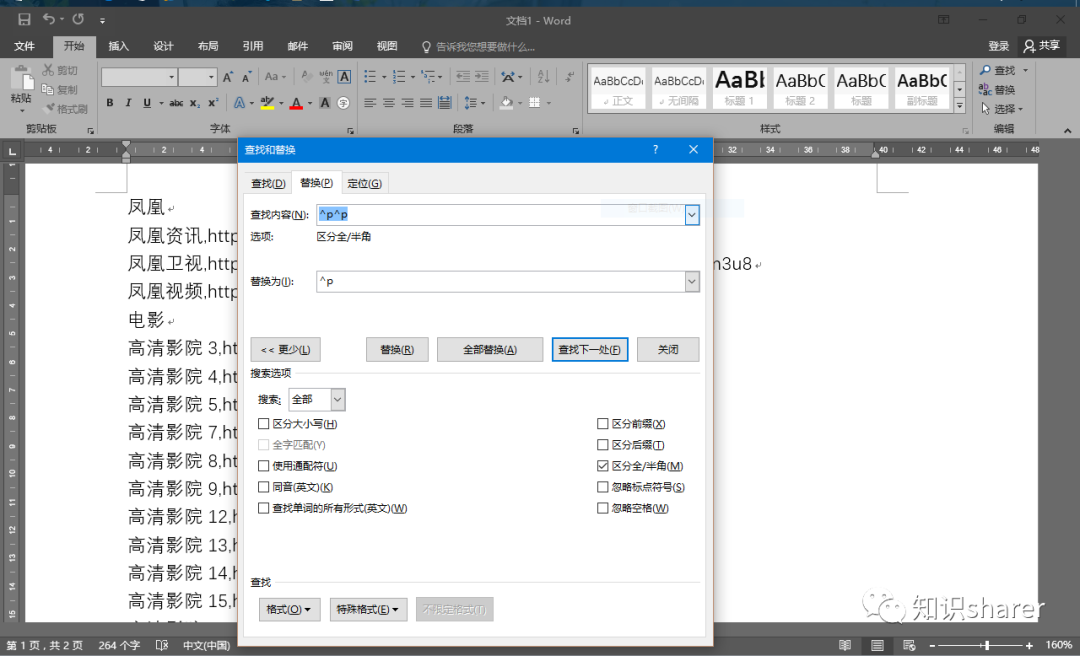The width and height of the screenshot is (1080, 656).
Task: Click the Redo icon in quick access
Action: [78, 19]
